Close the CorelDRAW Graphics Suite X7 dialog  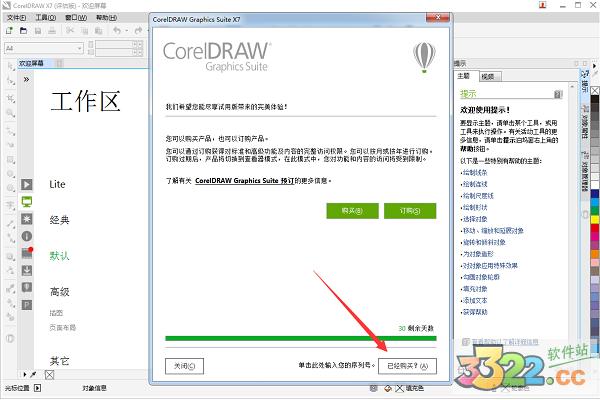point(438,18)
